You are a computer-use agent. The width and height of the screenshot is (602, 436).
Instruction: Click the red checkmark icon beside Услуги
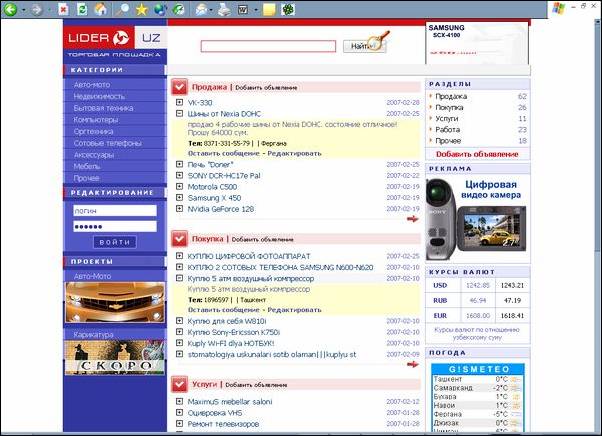pyautogui.click(x=179, y=384)
